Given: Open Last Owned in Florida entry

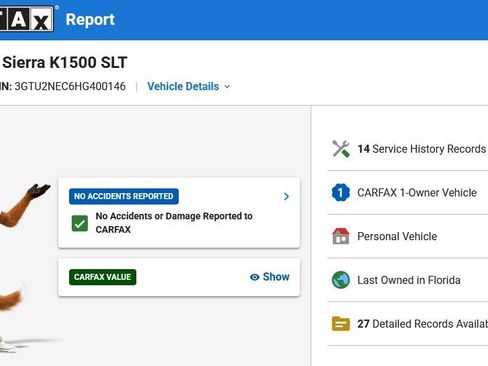Looking at the screenshot, I should 408,280.
